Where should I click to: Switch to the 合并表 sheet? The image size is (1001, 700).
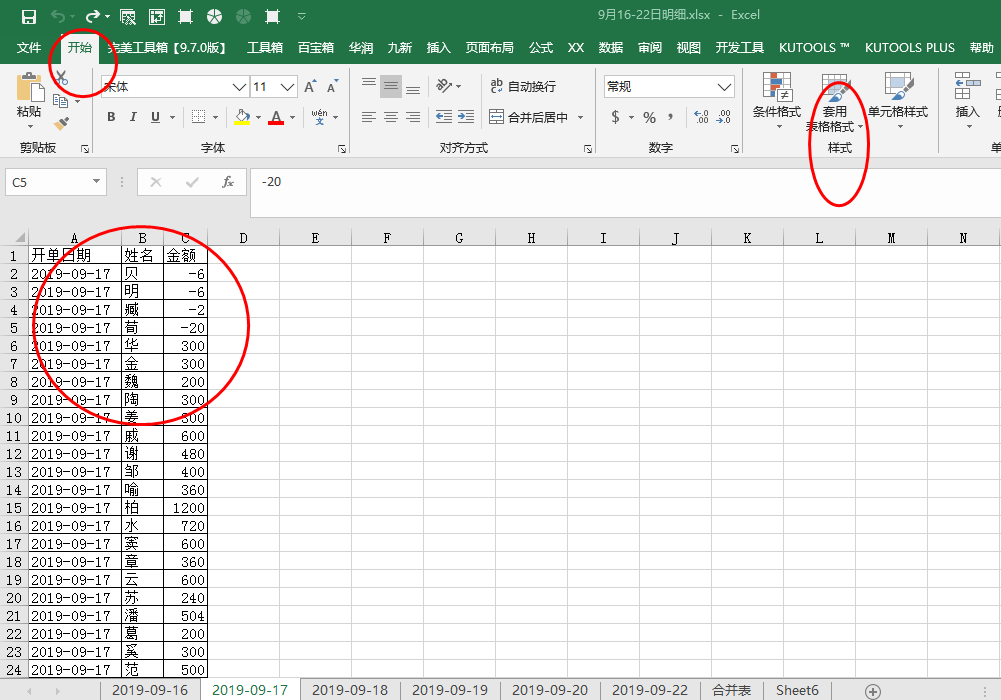point(732,690)
